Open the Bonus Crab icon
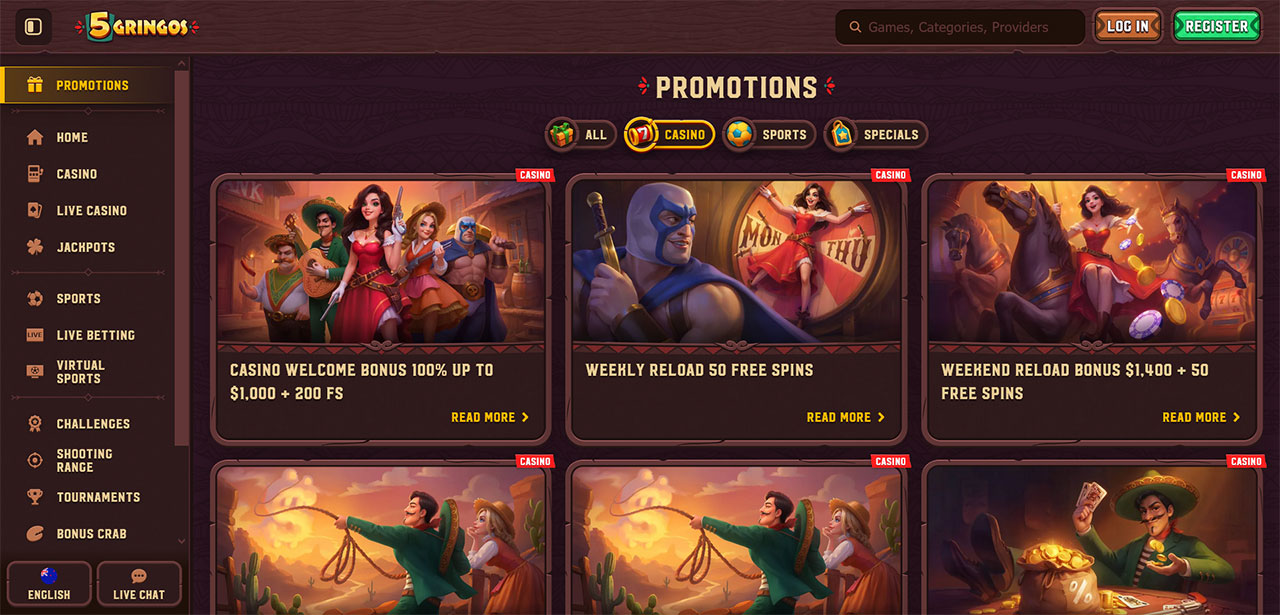 coord(35,533)
